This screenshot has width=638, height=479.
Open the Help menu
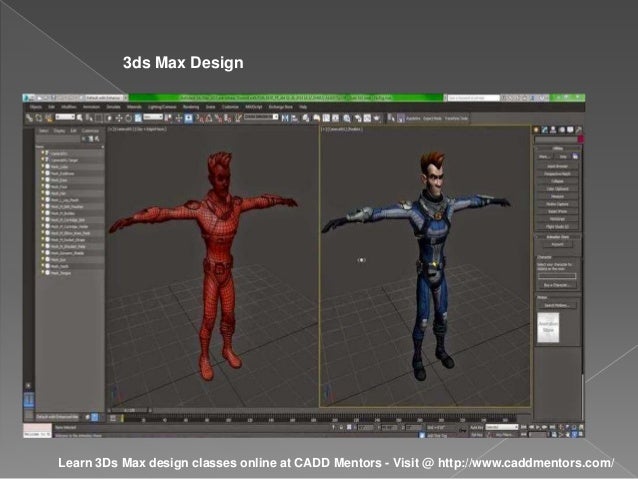(x=303, y=107)
